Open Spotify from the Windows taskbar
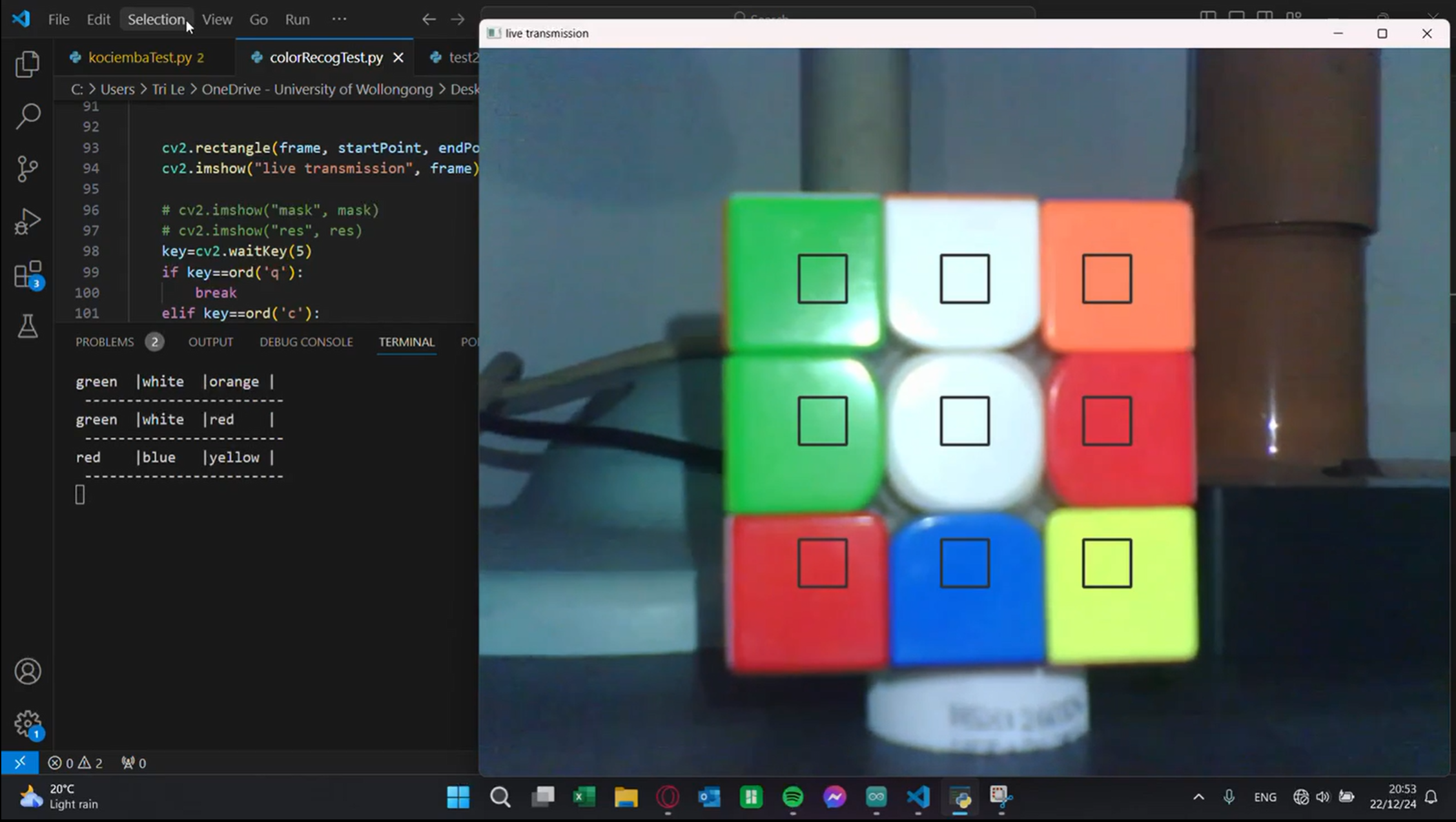This screenshot has height=822, width=1456. point(793,797)
